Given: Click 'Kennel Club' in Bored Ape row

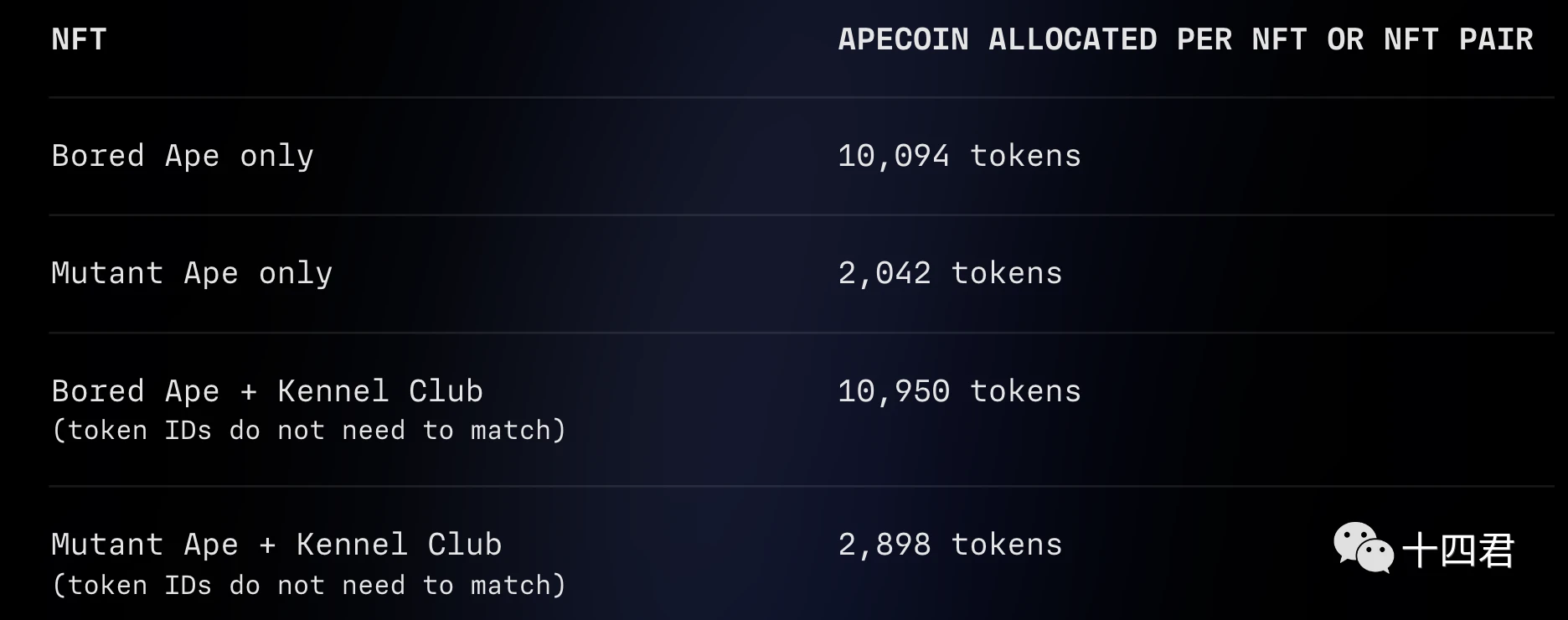Looking at the screenshot, I should [x=380, y=391].
